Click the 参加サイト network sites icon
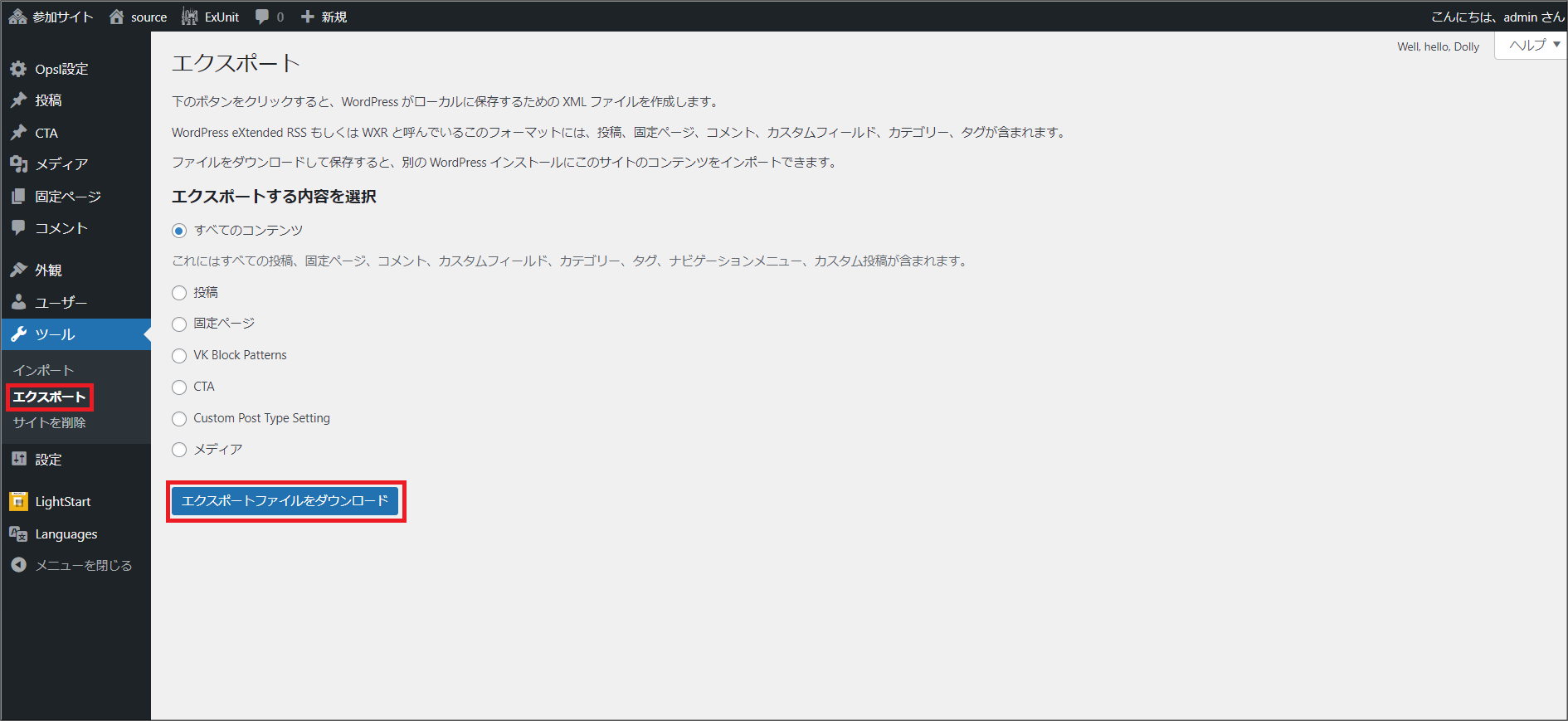This screenshot has width=1568, height=721. 17,17
